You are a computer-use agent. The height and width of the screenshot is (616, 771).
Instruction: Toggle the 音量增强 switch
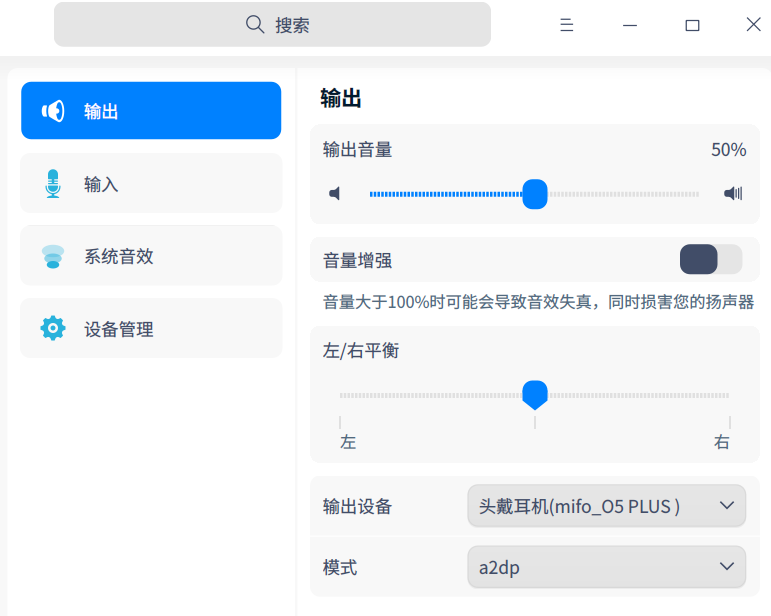tap(711, 259)
